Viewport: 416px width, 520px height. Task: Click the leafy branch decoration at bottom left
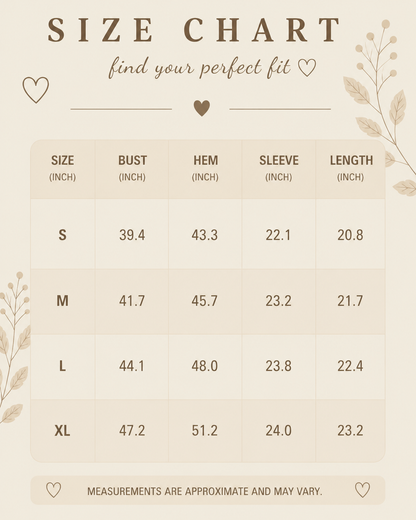pyautogui.click(x=14, y=347)
